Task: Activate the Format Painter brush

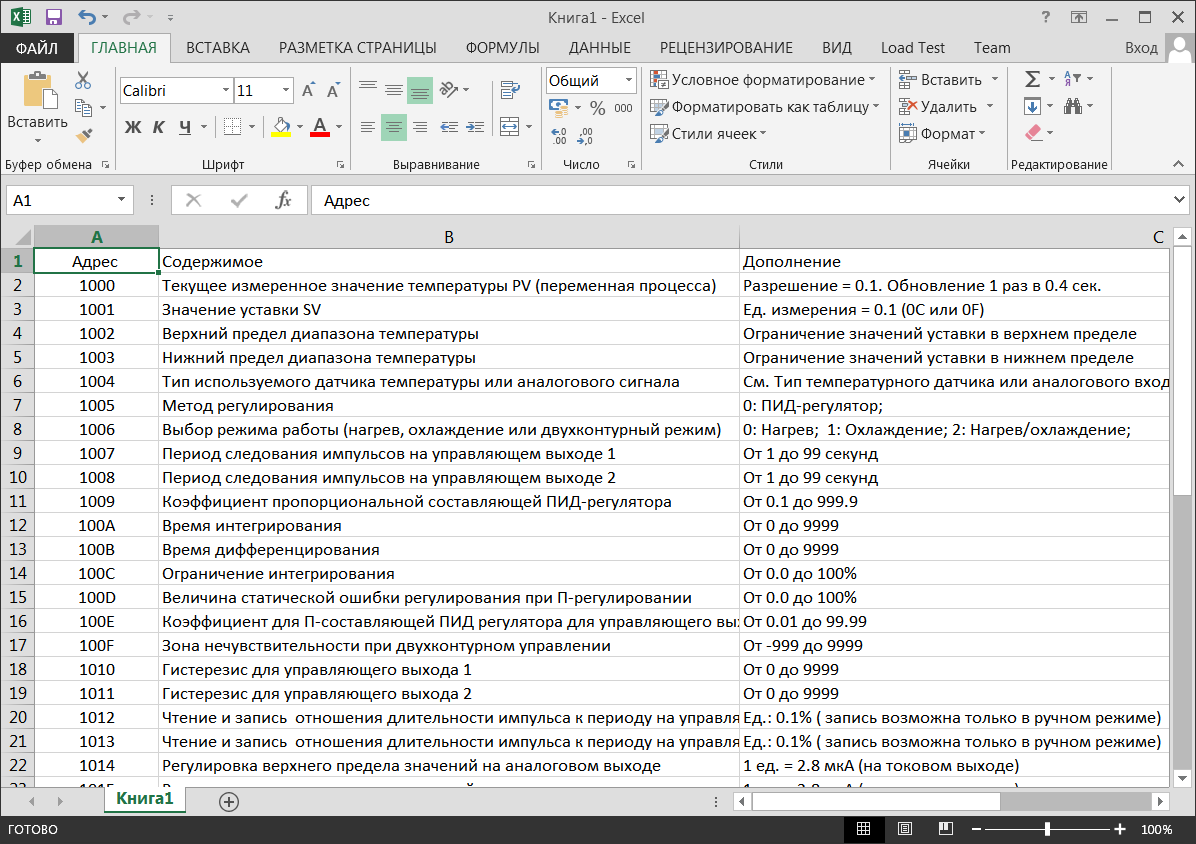Action: pyautogui.click(x=83, y=136)
